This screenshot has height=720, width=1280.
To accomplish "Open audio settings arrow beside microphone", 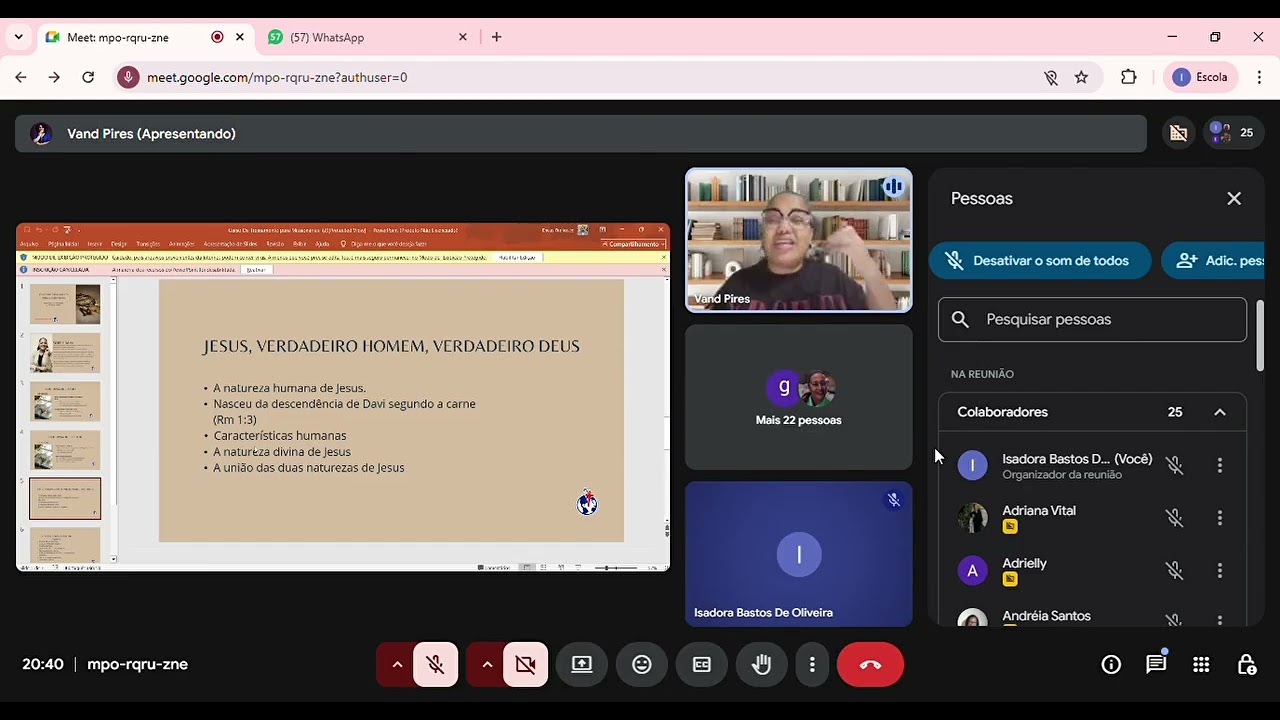I will 397,664.
